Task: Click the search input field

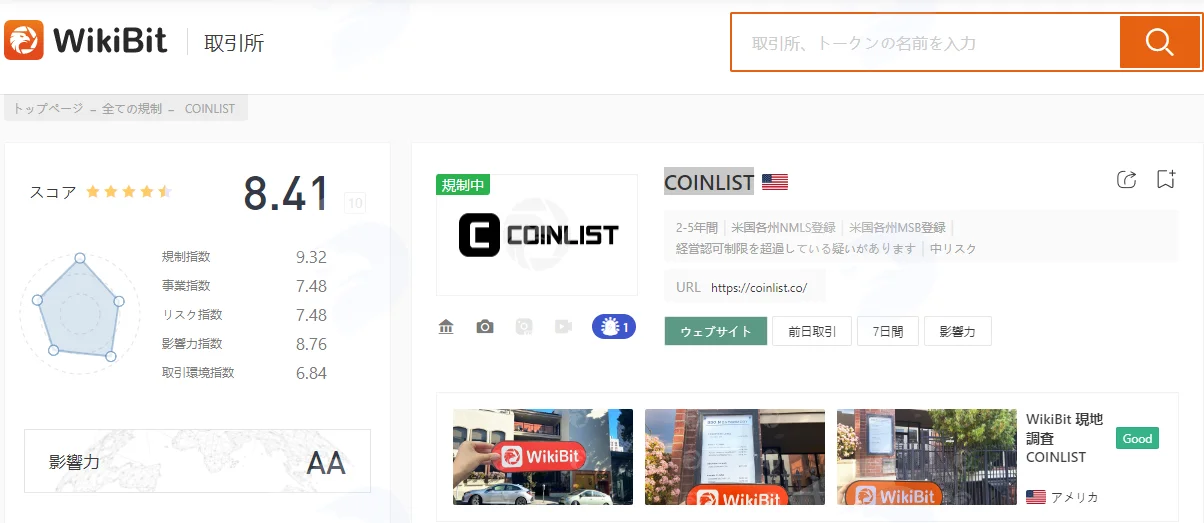Action: point(925,43)
